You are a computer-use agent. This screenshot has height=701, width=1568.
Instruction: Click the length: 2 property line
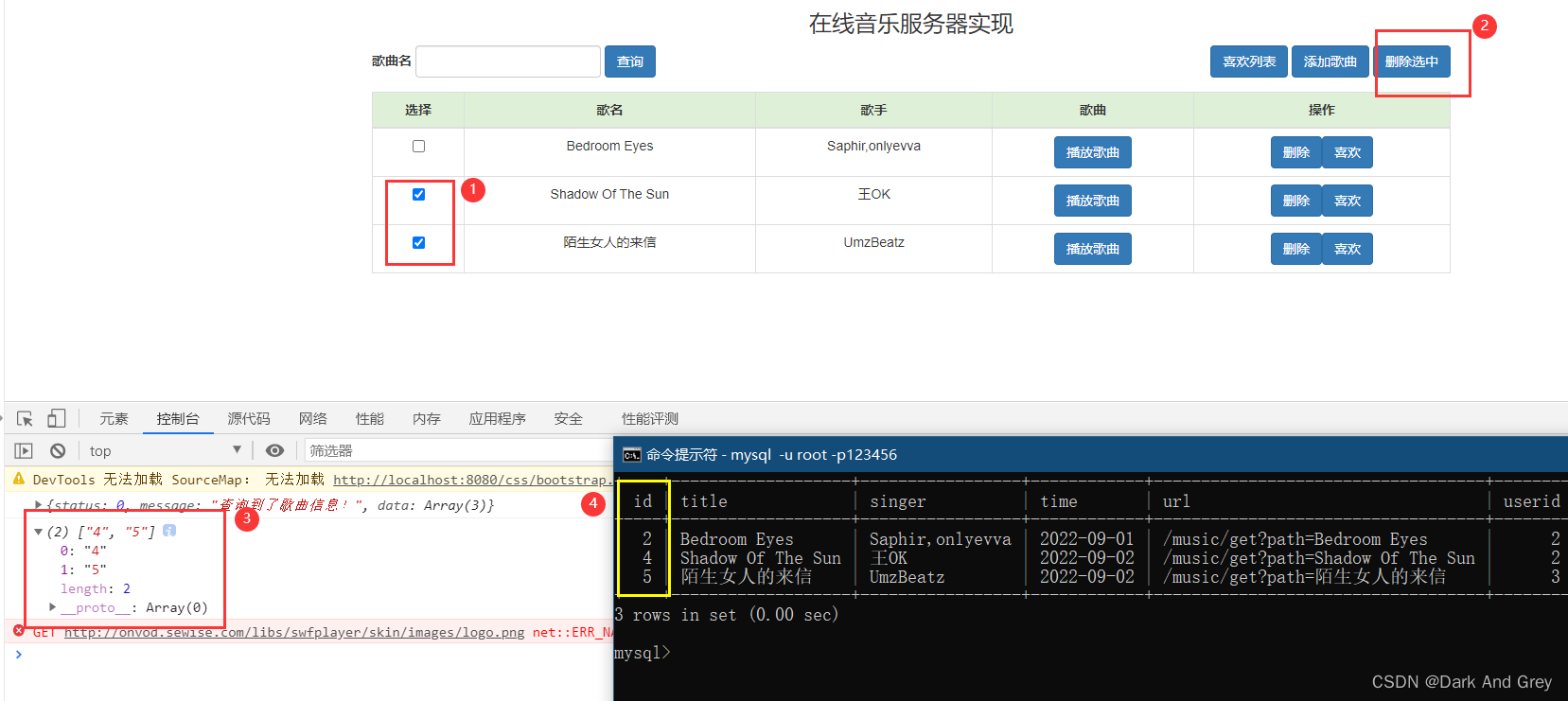point(96,588)
